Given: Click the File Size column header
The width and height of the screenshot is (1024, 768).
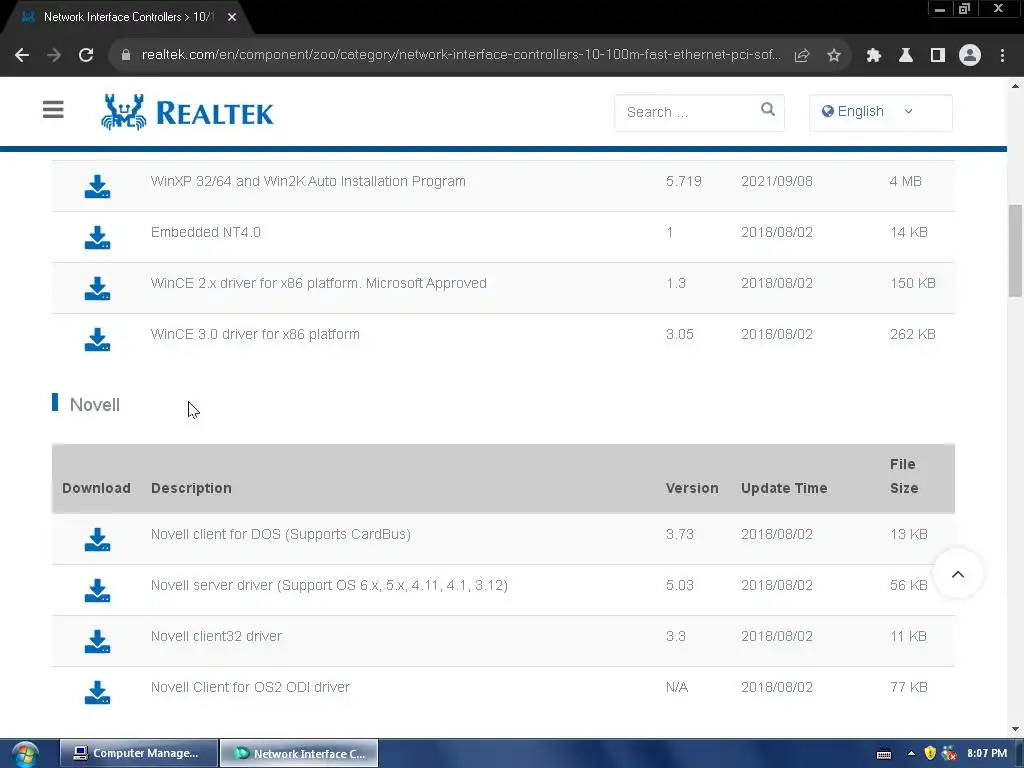Looking at the screenshot, I should 904,476.
